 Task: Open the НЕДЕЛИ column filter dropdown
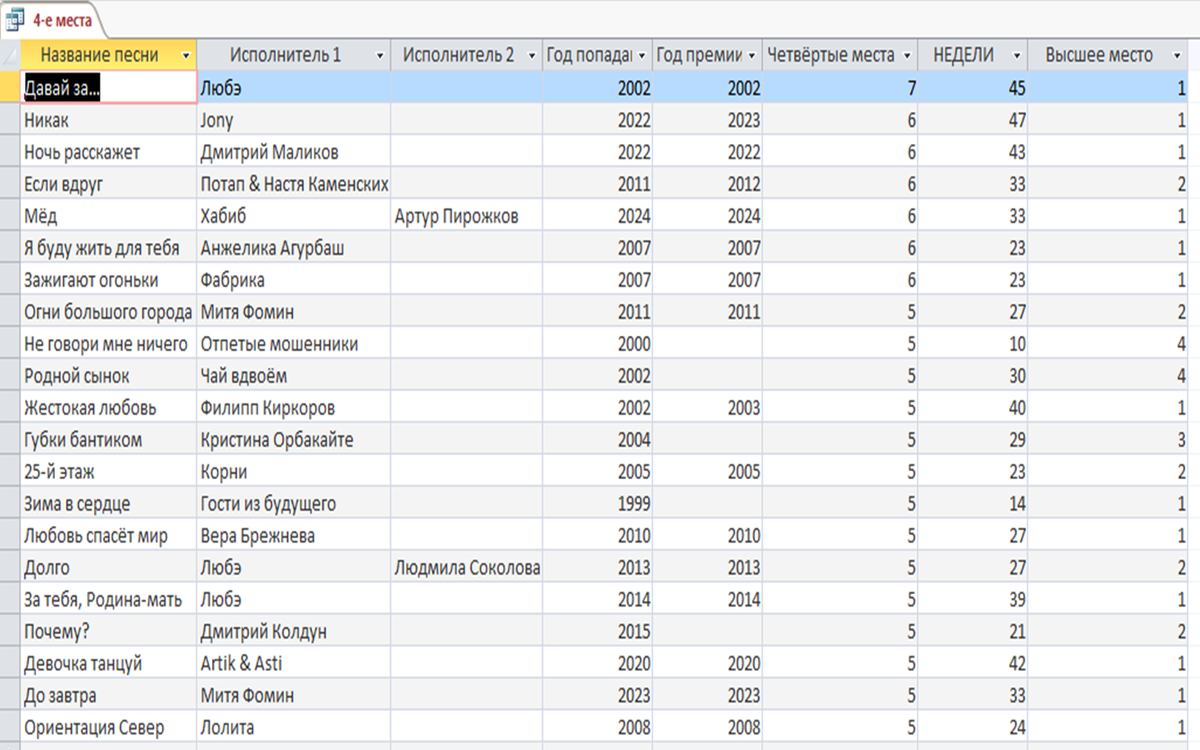pyautogui.click(x=1017, y=55)
